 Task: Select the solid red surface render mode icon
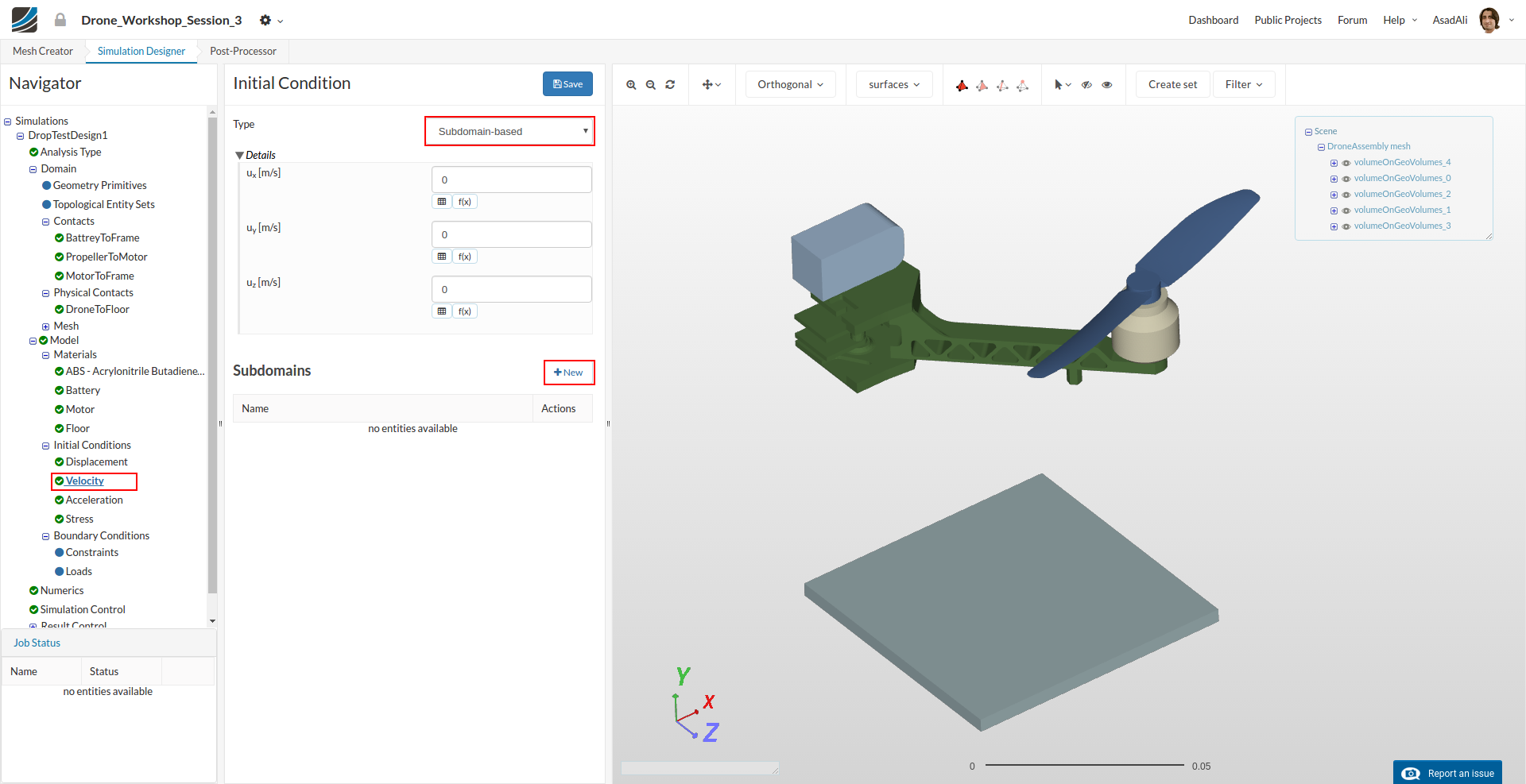962,85
